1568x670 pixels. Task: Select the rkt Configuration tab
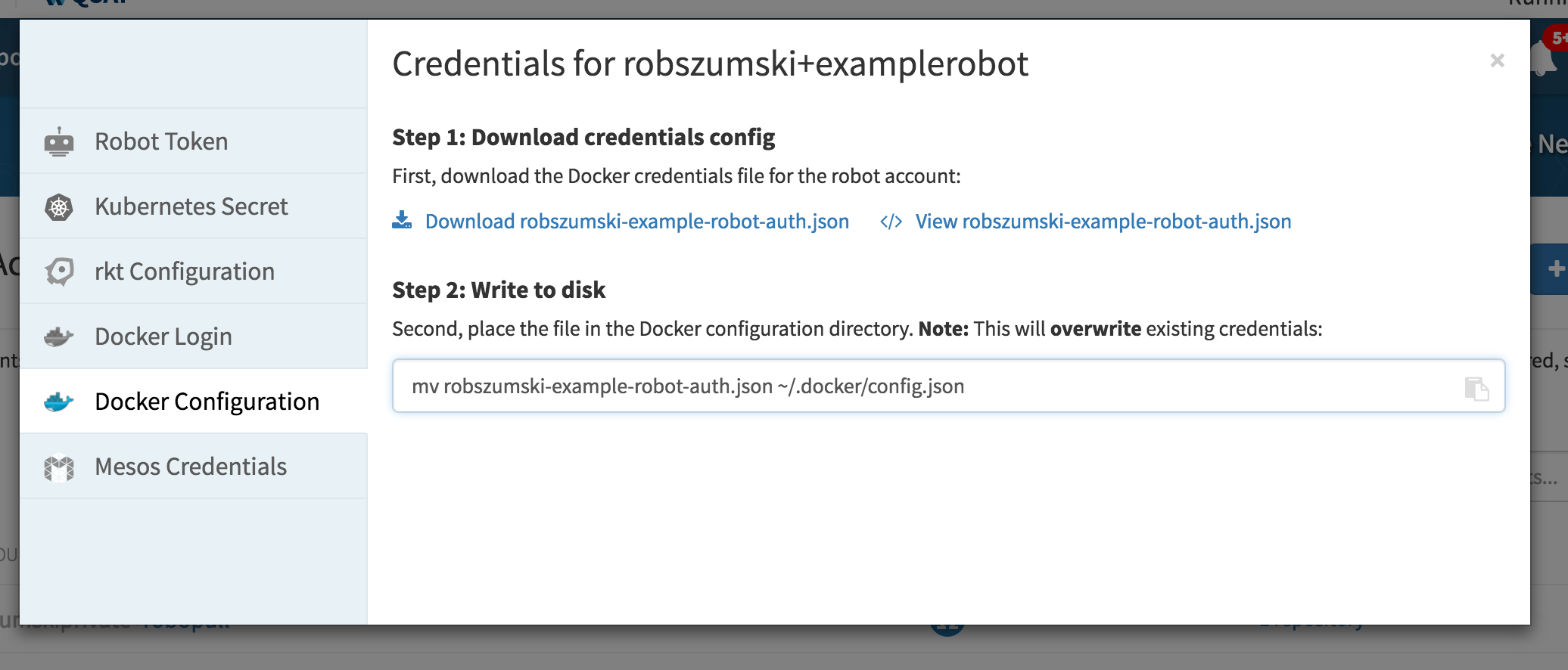tap(184, 271)
